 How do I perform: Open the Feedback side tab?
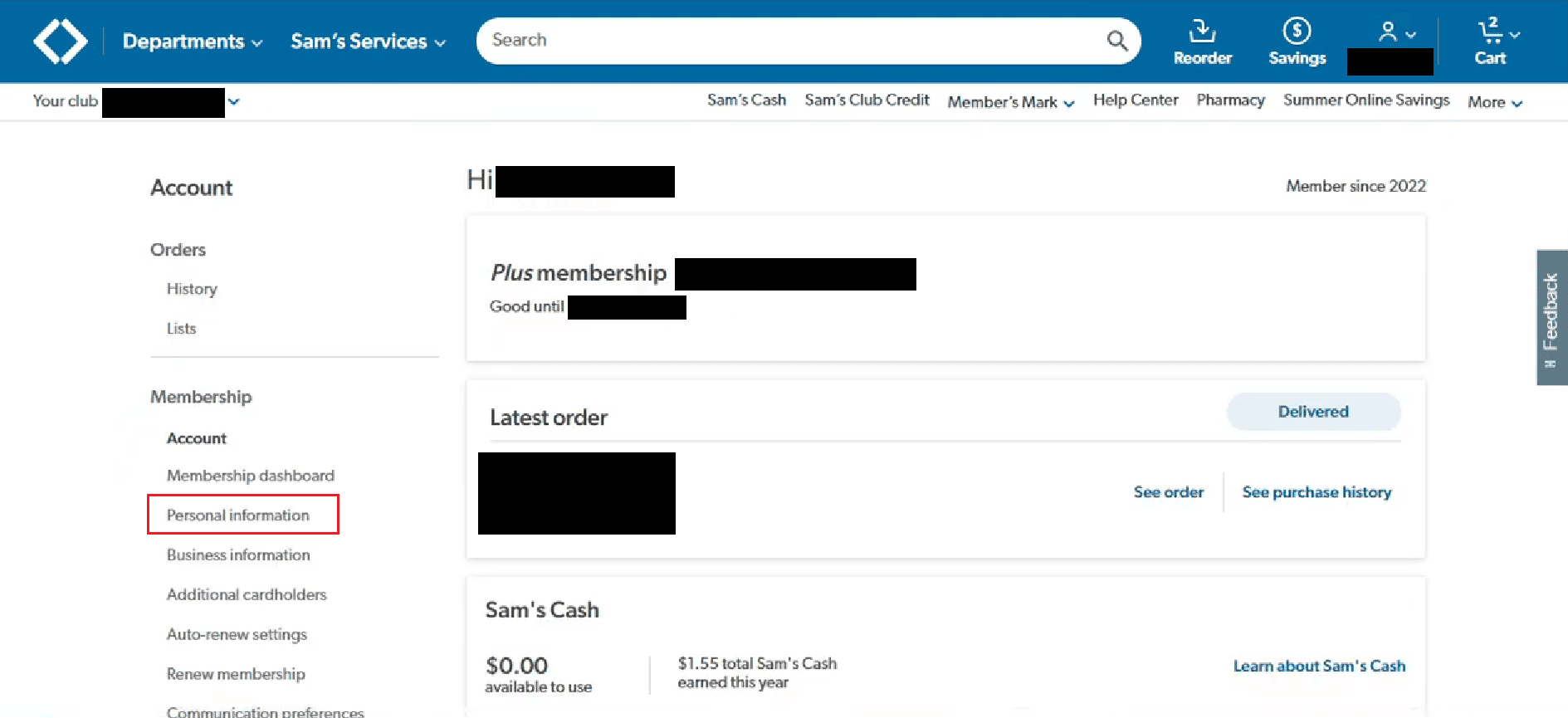point(1551,318)
